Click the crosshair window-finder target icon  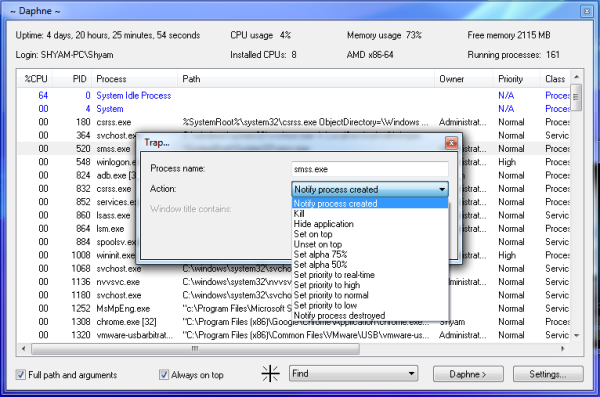271,374
